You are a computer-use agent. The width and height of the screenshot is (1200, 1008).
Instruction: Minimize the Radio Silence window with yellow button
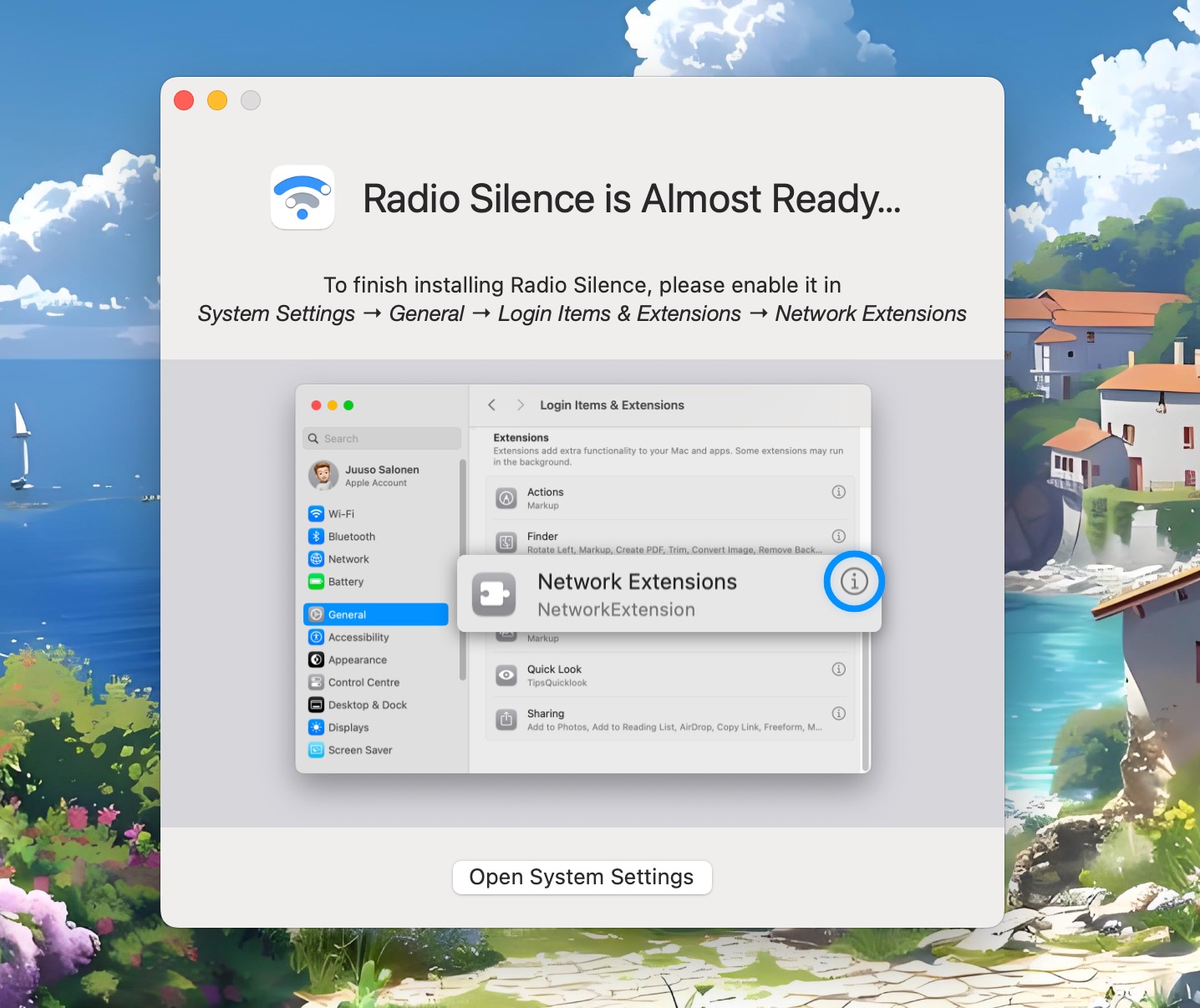click(217, 100)
